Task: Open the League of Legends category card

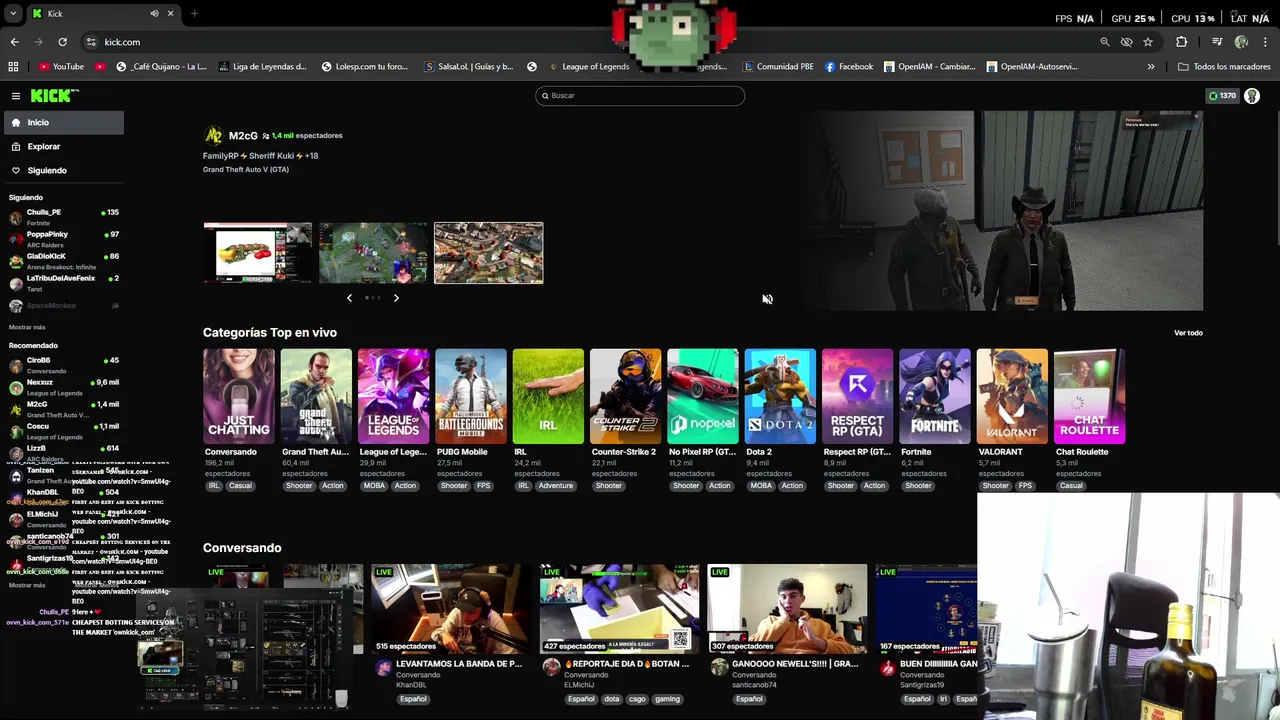Action: (x=393, y=396)
